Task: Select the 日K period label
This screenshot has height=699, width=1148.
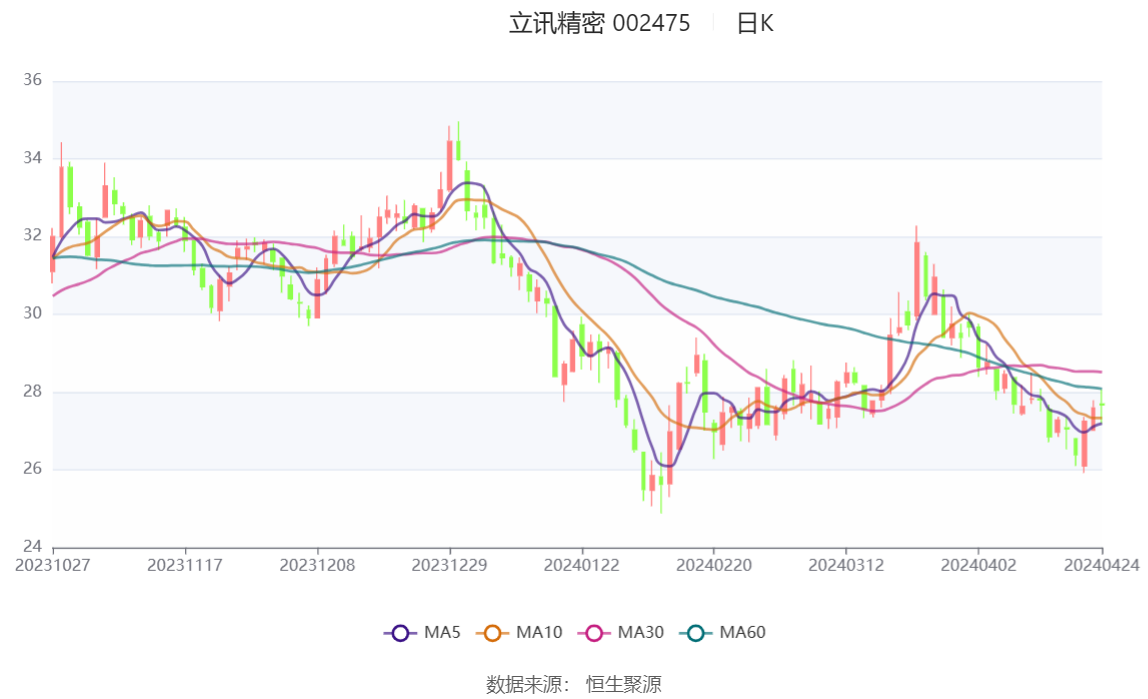Action: (755, 23)
